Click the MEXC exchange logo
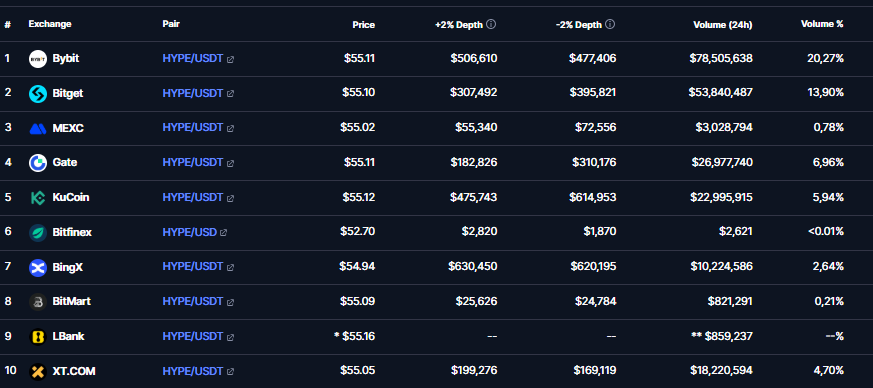Screen dimensions: 873x388 (38, 129)
